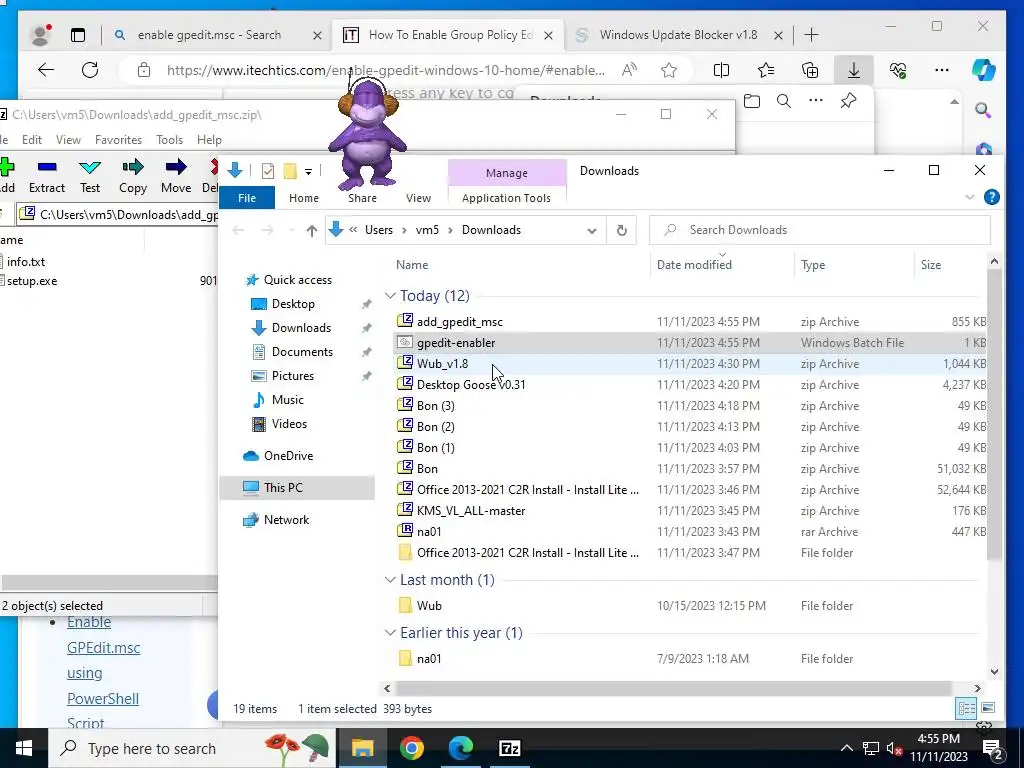
Task: Click Explorer Up one level arrow
Action: click(312, 231)
